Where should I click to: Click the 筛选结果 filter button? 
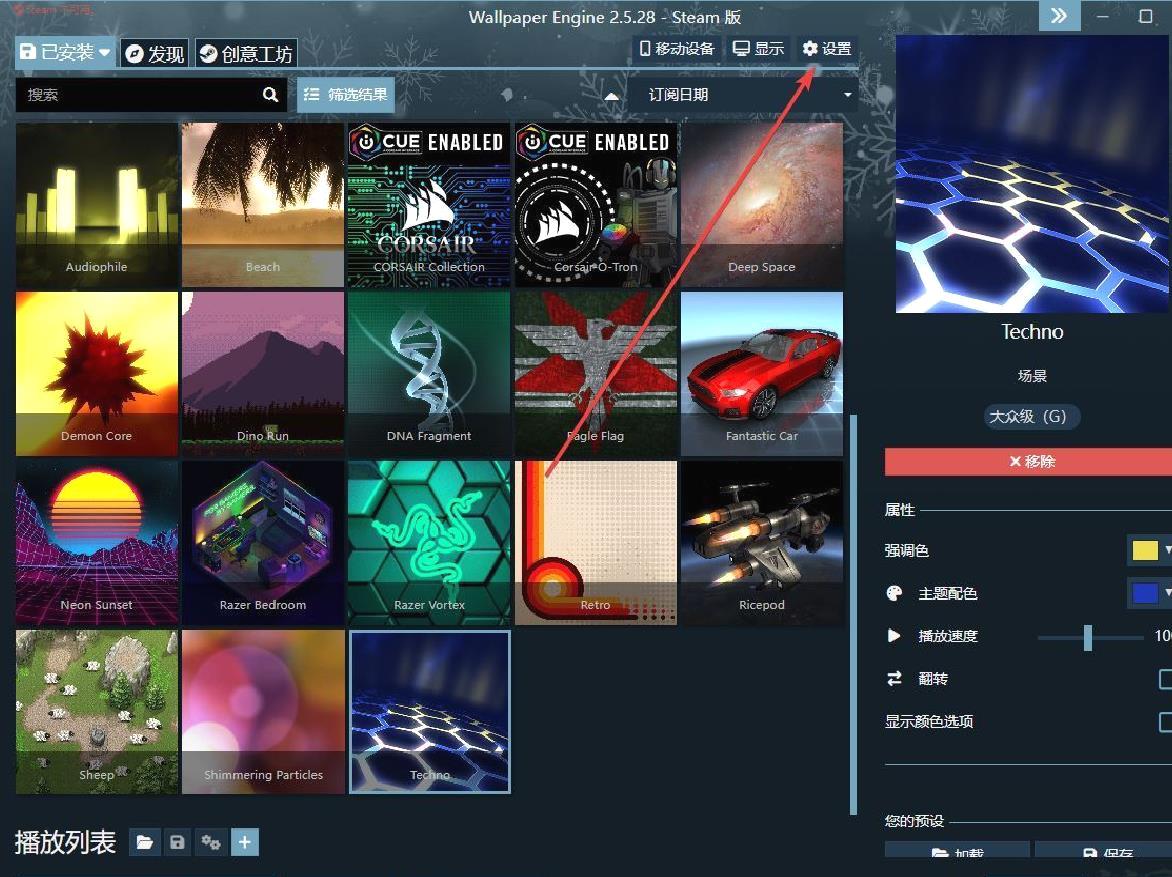(x=345, y=95)
